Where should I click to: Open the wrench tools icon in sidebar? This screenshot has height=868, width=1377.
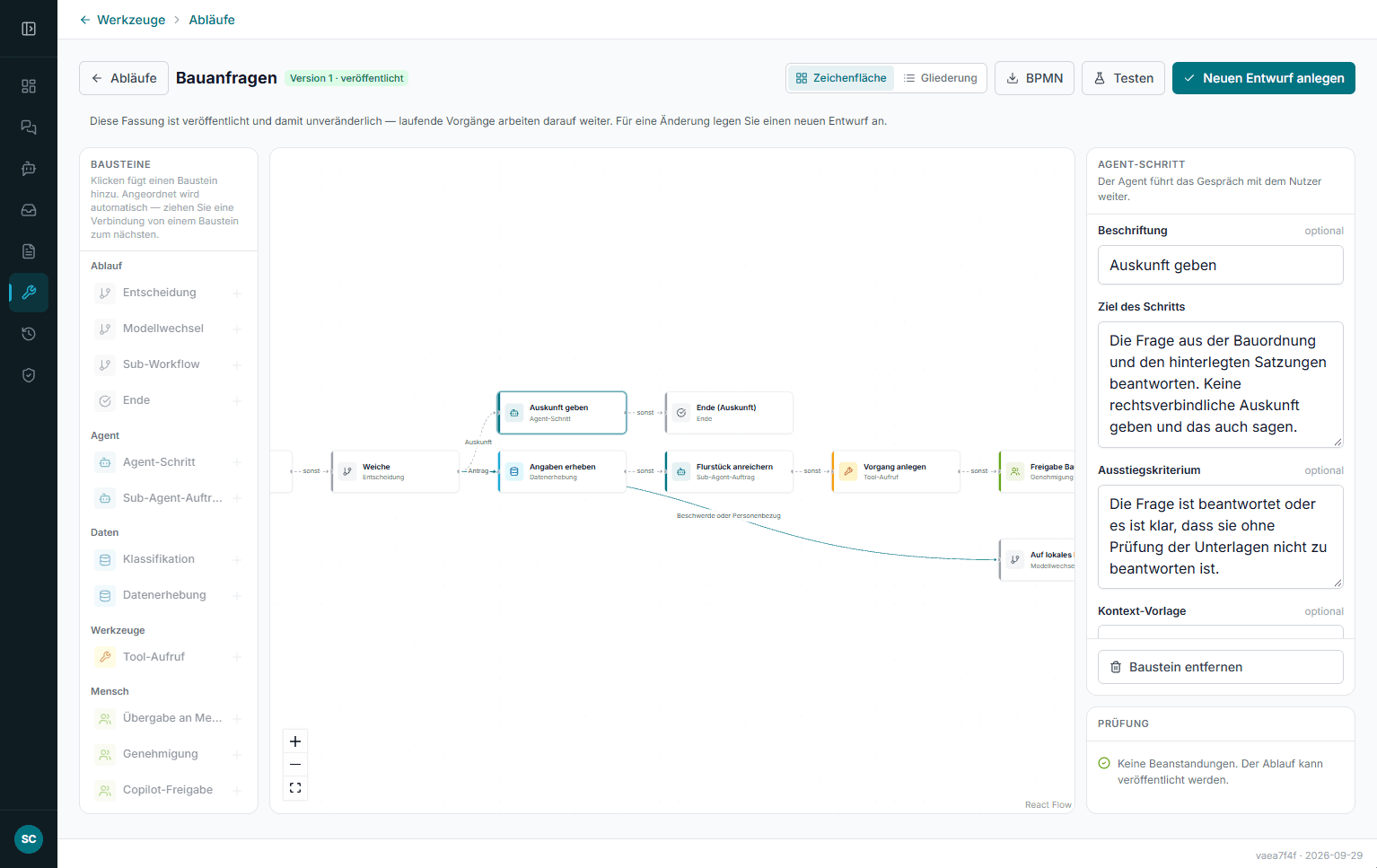pos(29,293)
